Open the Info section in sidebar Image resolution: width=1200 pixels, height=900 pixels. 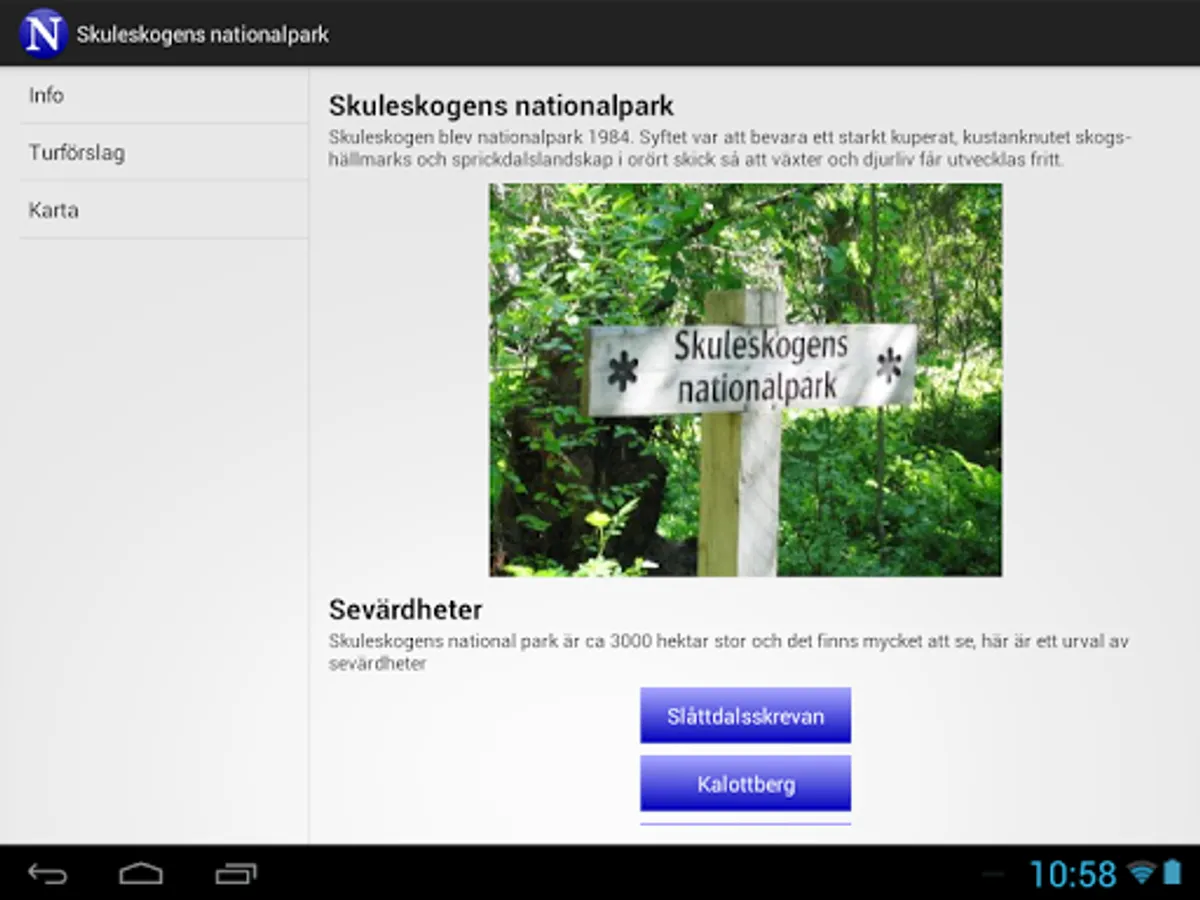pyautogui.click(x=163, y=96)
